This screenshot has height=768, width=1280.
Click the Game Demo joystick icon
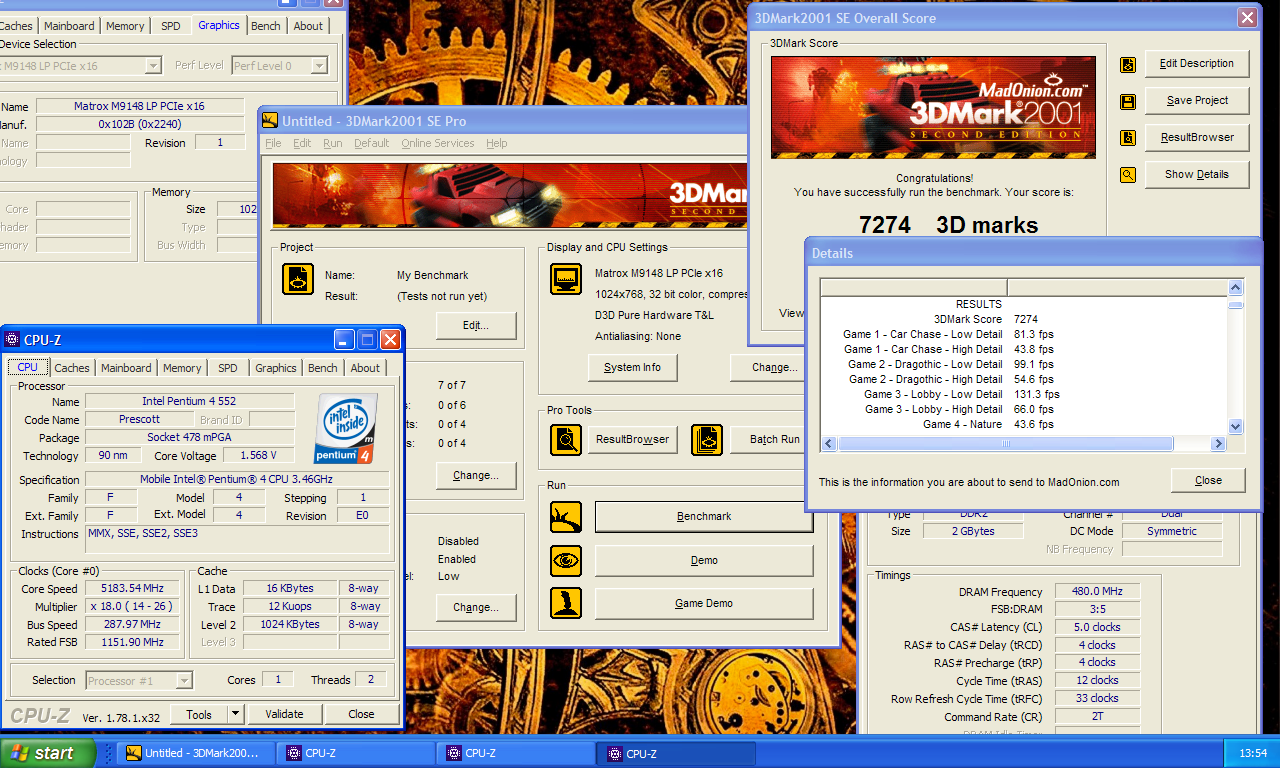tap(566, 603)
